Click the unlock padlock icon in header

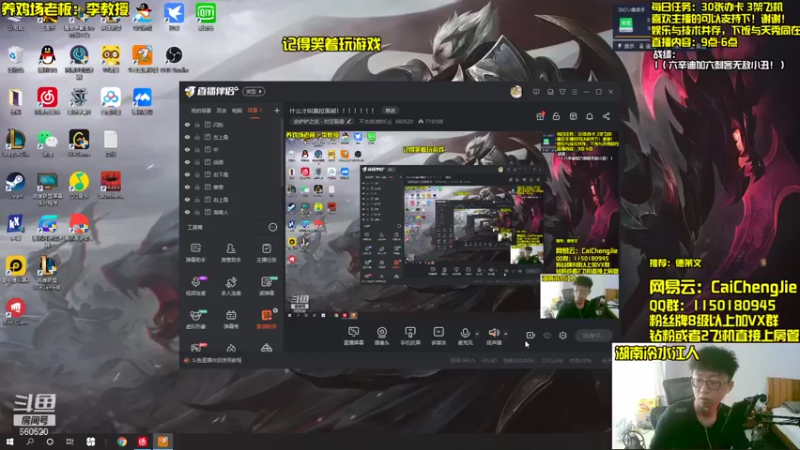pos(556,116)
